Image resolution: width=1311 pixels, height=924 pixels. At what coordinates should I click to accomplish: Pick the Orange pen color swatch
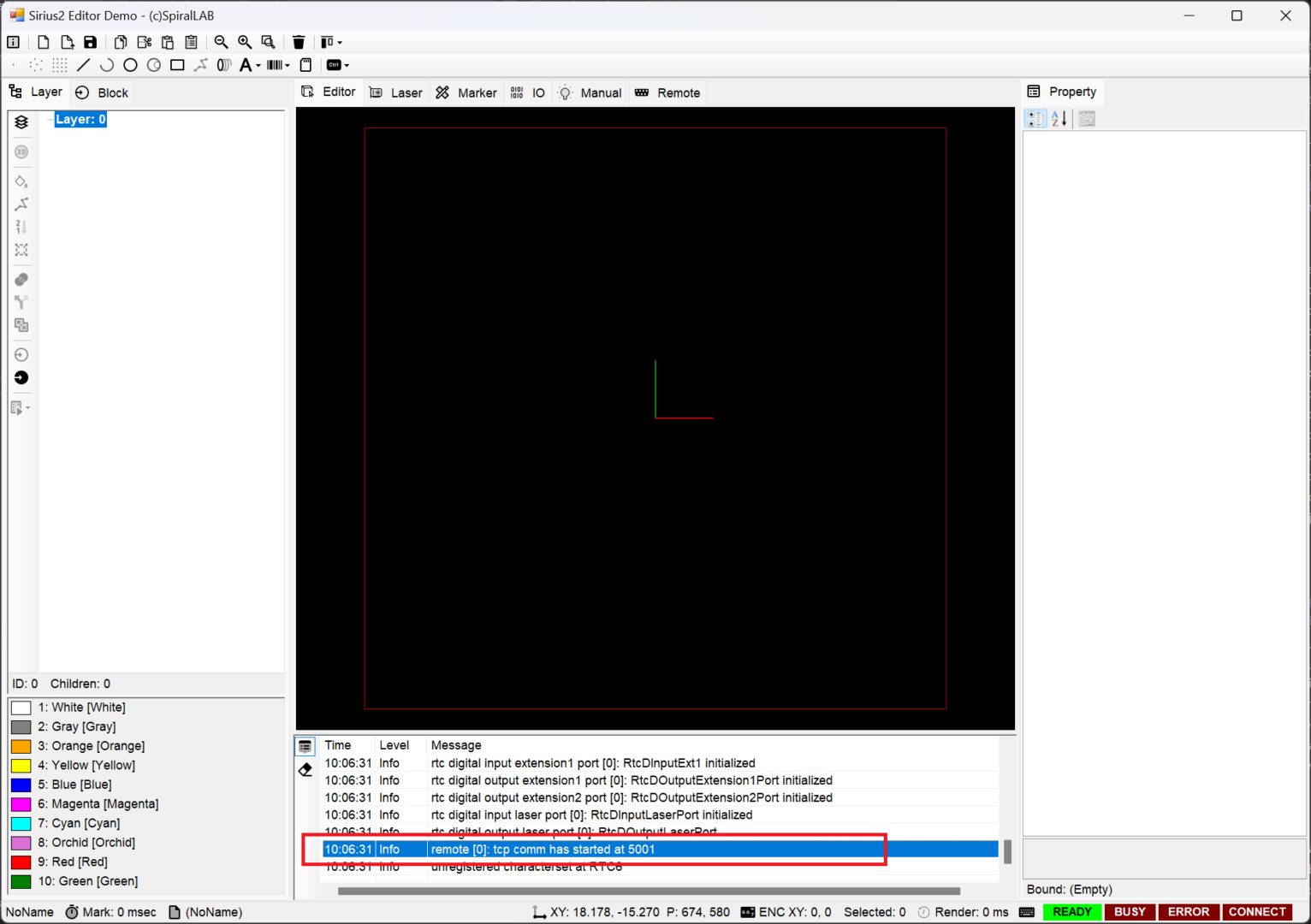pos(21,746)
